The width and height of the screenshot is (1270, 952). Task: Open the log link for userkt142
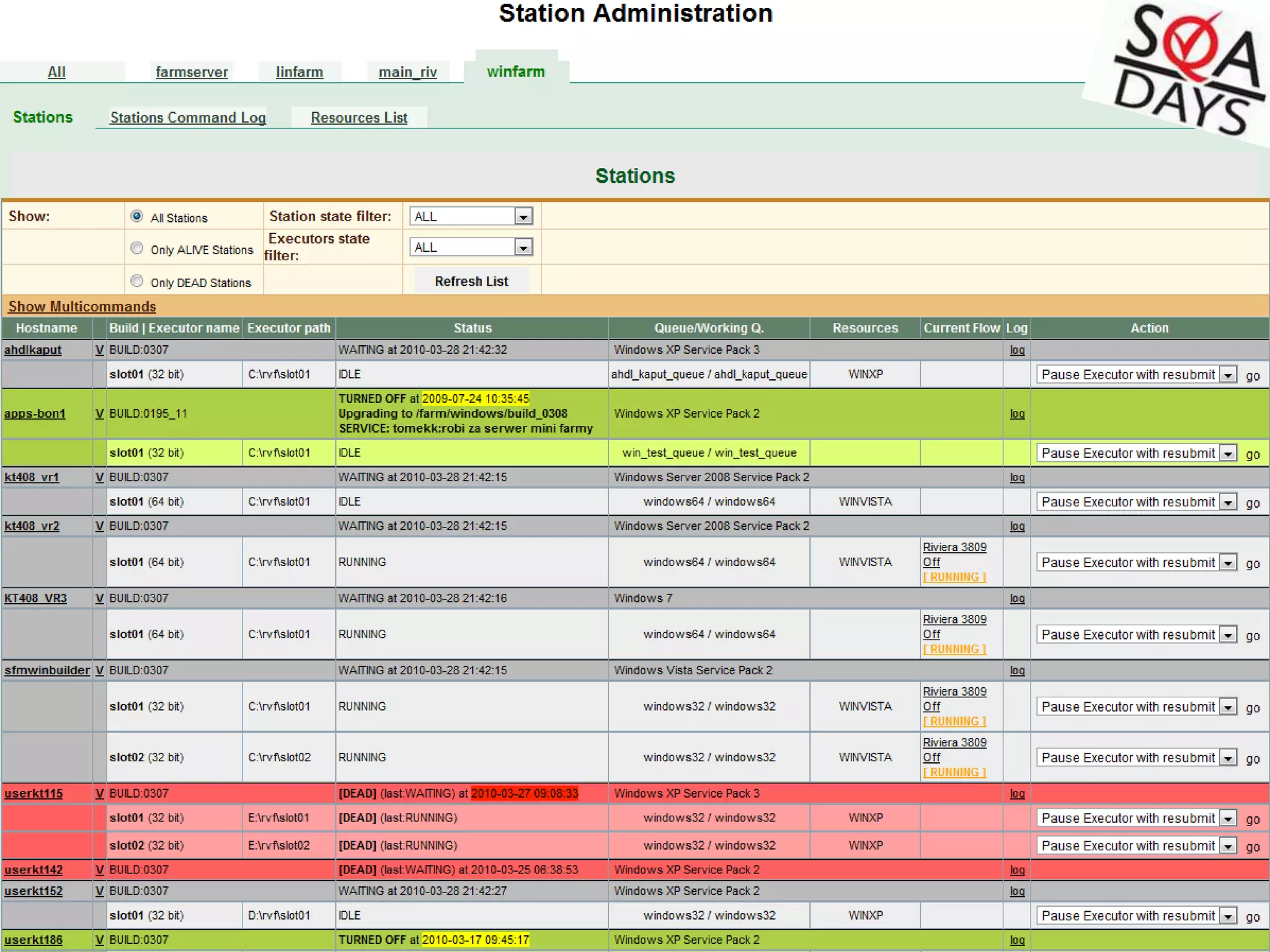(1017, 870)
